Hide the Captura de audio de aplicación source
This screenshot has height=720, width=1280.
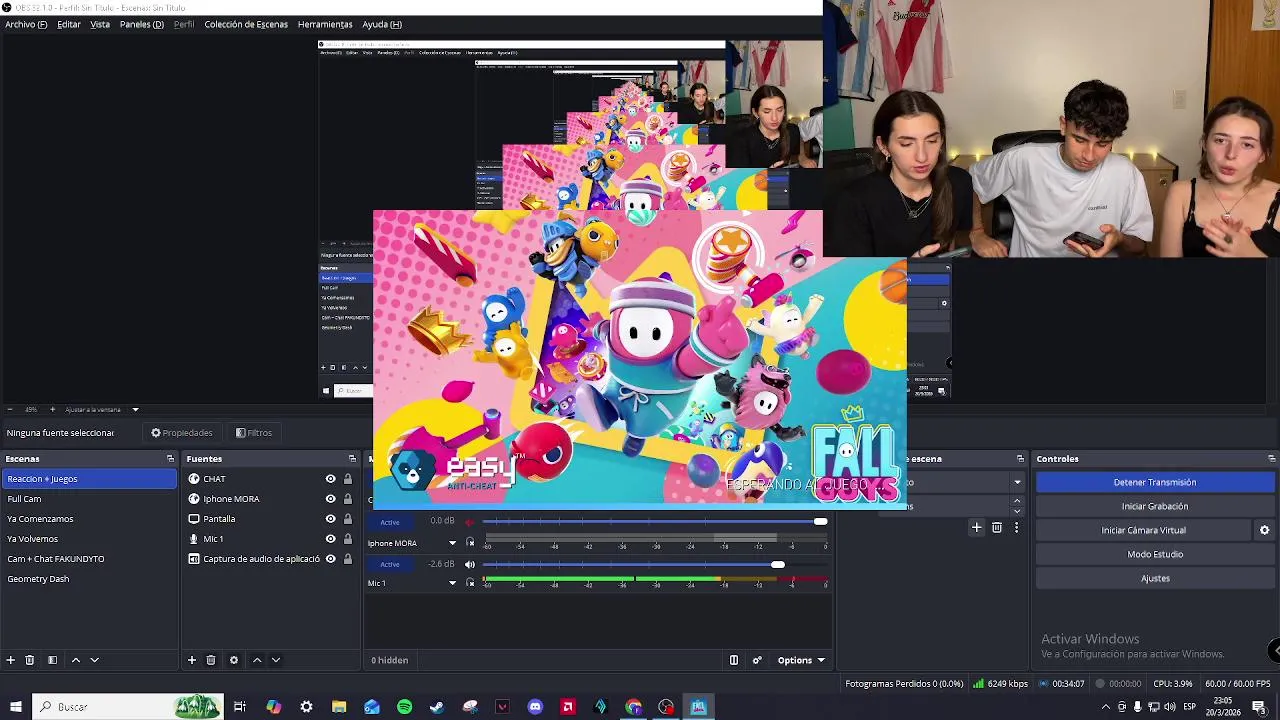click(x=330, y=559)
